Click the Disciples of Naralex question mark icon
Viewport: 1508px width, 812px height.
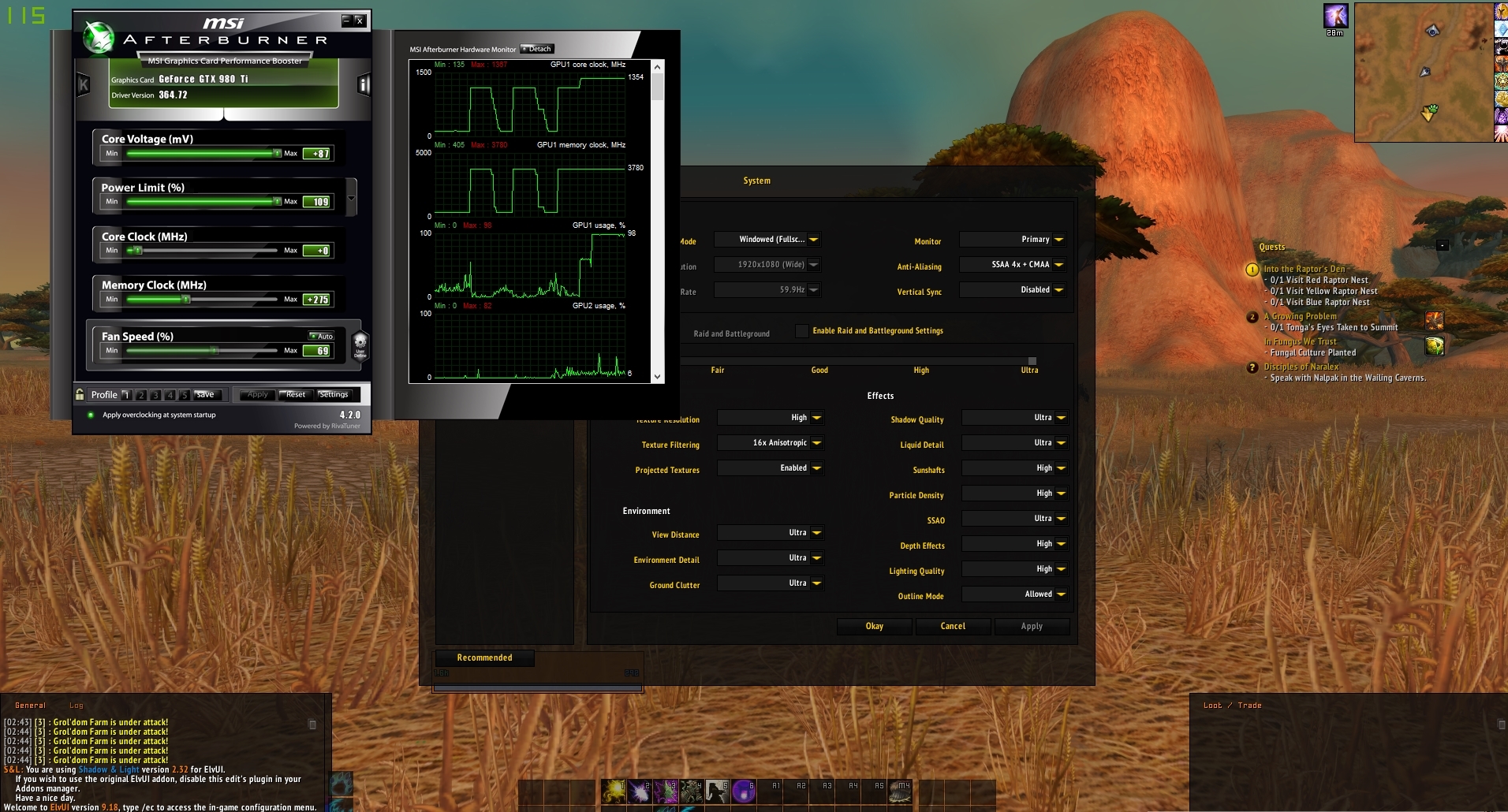click(x=1252, y=367)
